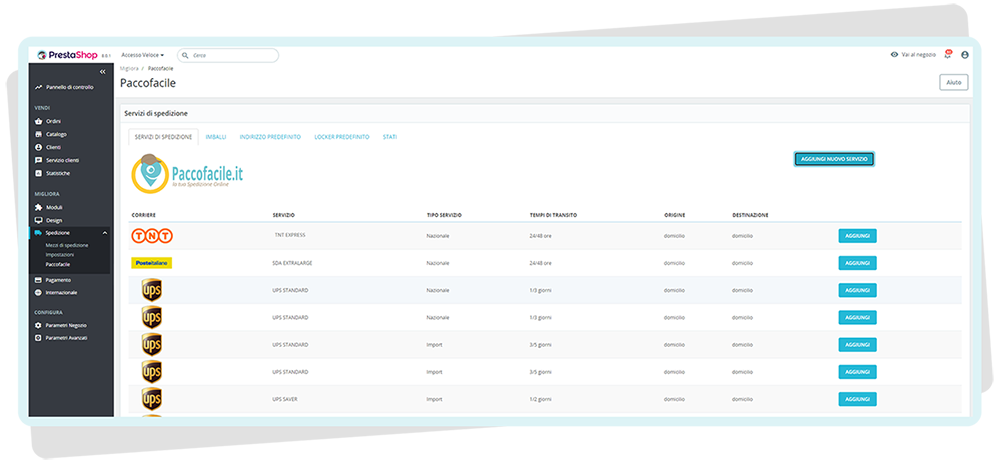This screenshot has width=1000, height=462.
Task: Open notifications bell icon
Action: point(948,55)
